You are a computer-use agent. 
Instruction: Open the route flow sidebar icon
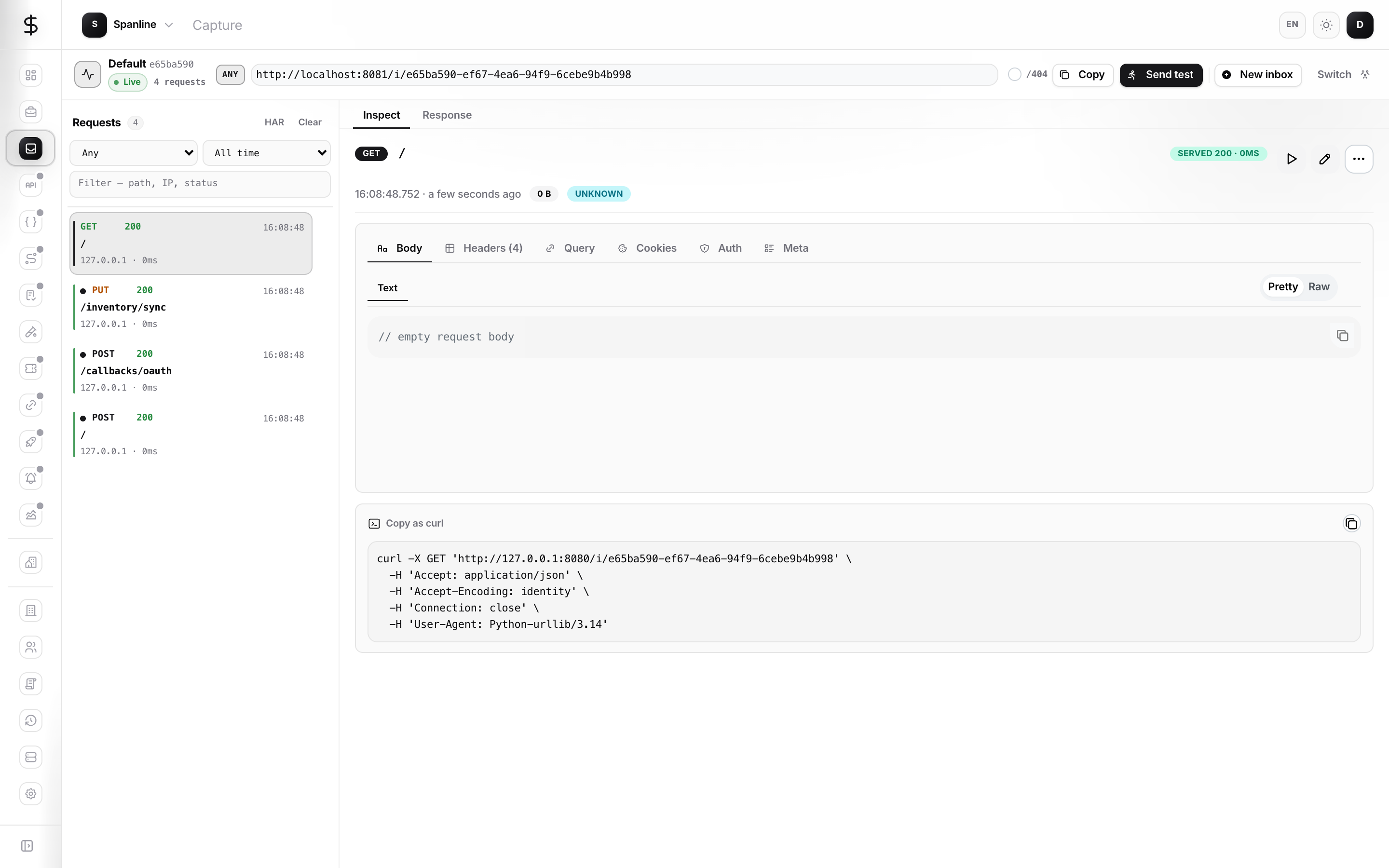click(31, 258)
